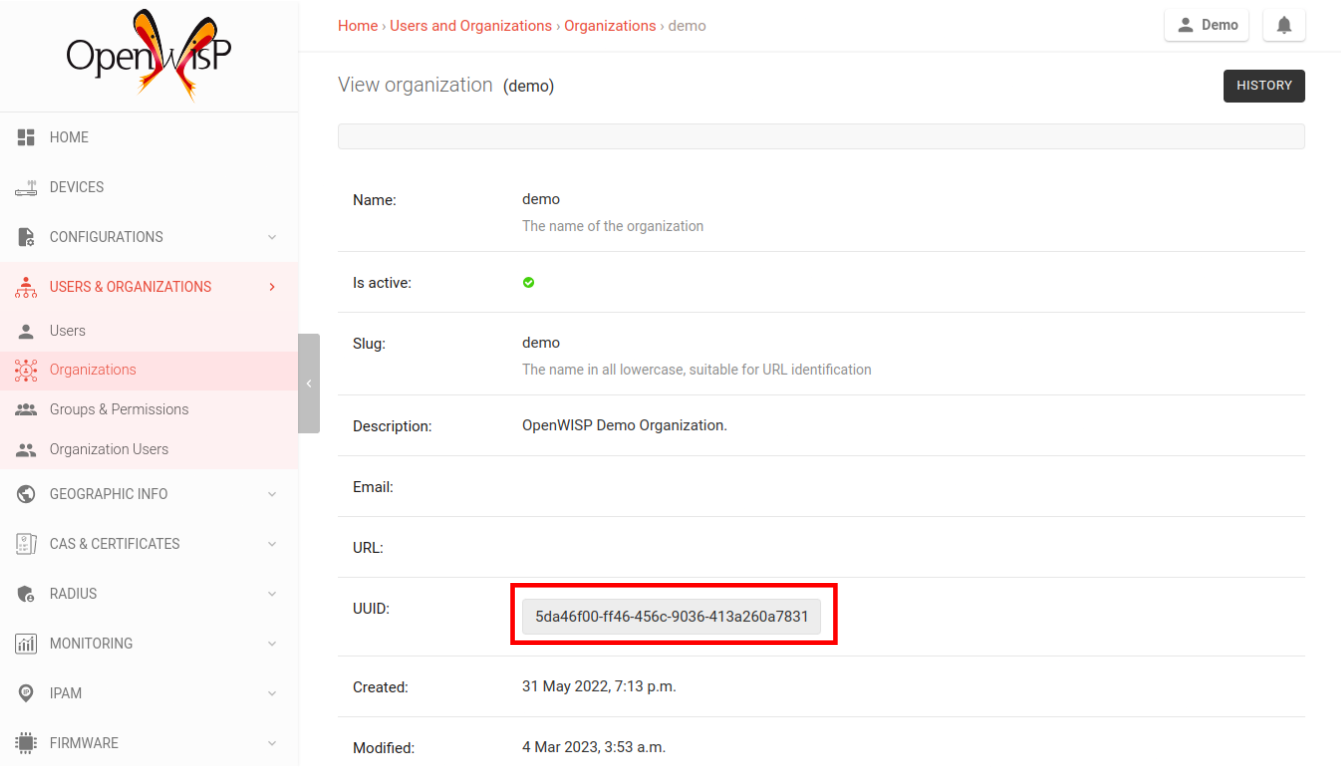Follow the Users and Organizations breadcrumb link

[x=470, y=26]
